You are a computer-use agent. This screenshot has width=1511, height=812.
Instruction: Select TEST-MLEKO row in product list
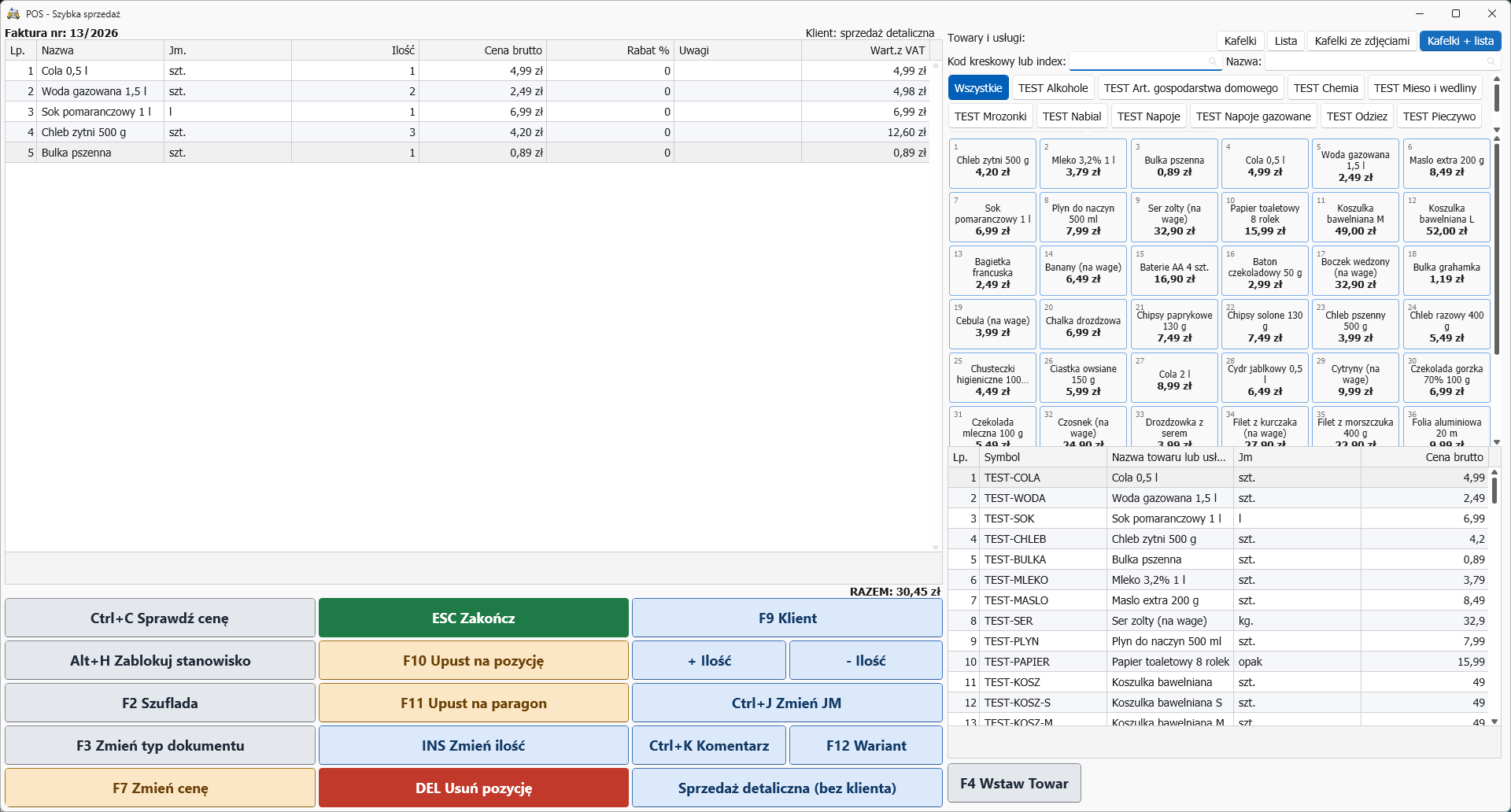click(1218, 580)
